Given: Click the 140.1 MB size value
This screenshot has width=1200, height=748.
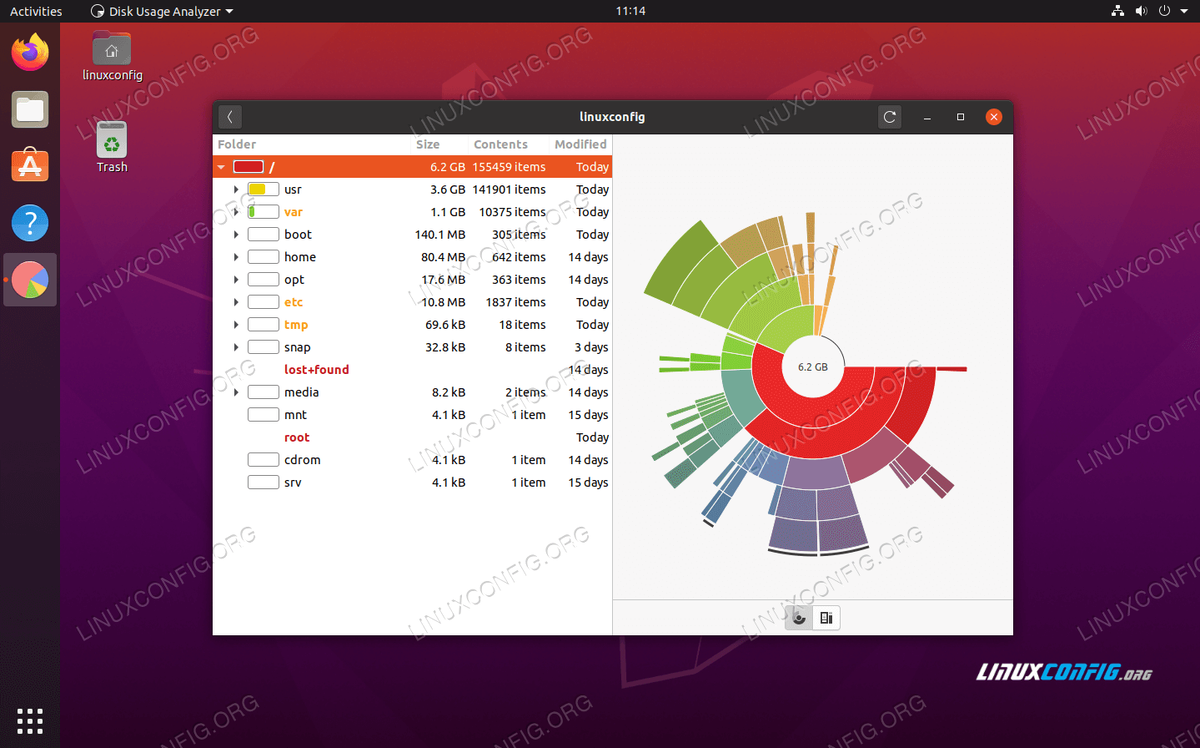Looking at the screenshot, I should [440, 234].
